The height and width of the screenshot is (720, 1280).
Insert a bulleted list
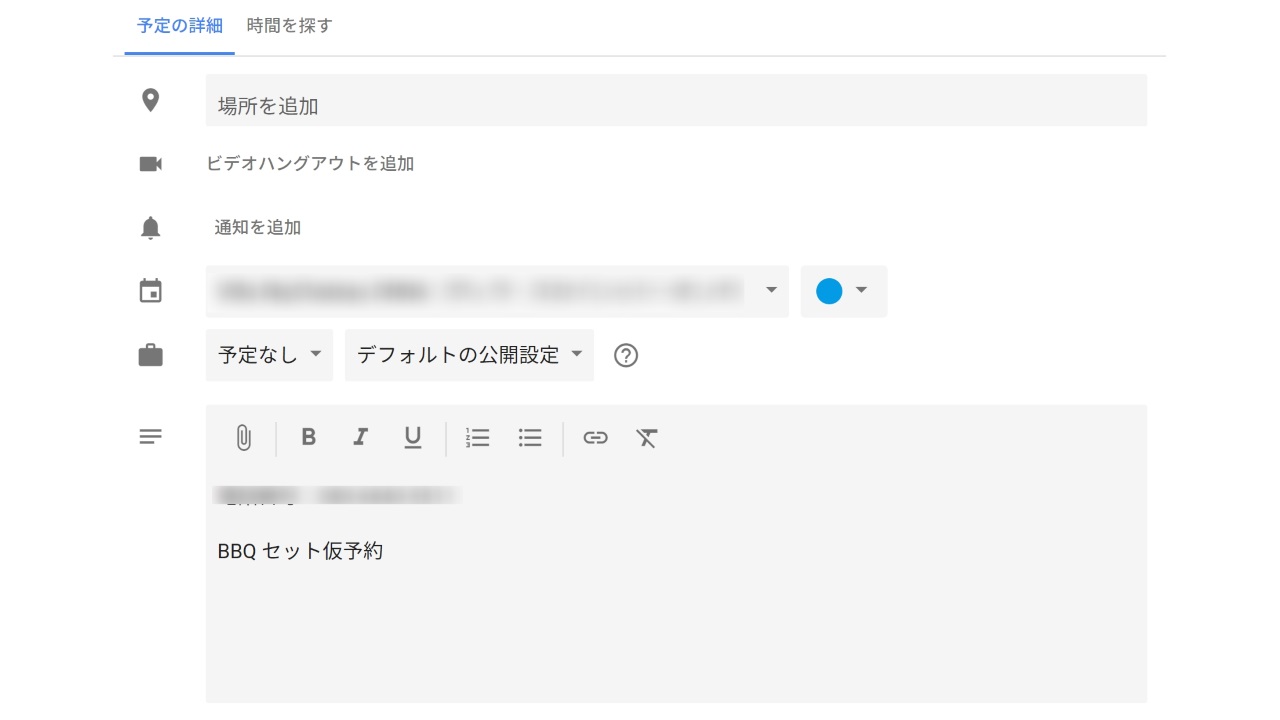pyautogui.click(x=530, y=438)
